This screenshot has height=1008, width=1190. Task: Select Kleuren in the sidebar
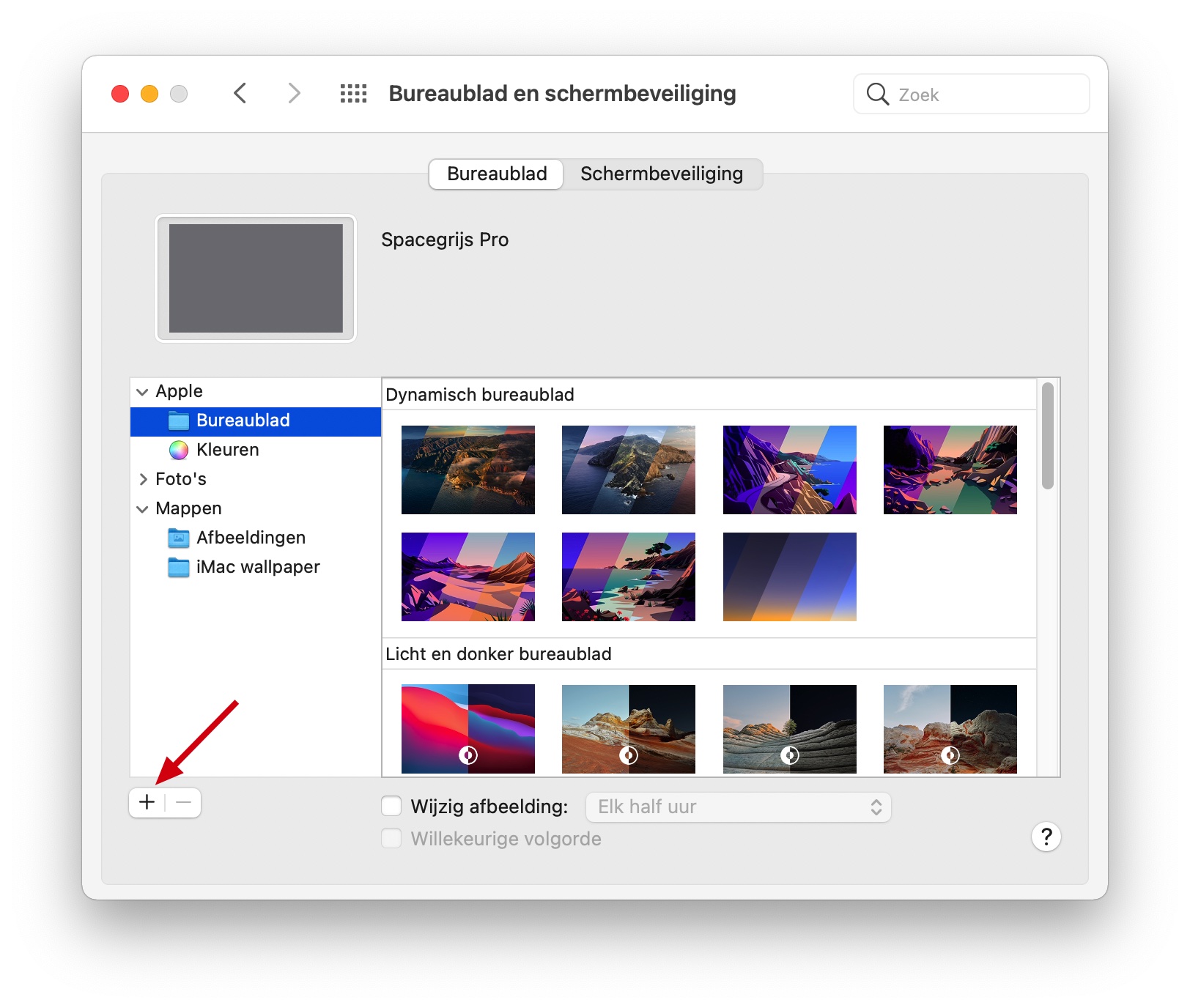(x=256, y=450)
